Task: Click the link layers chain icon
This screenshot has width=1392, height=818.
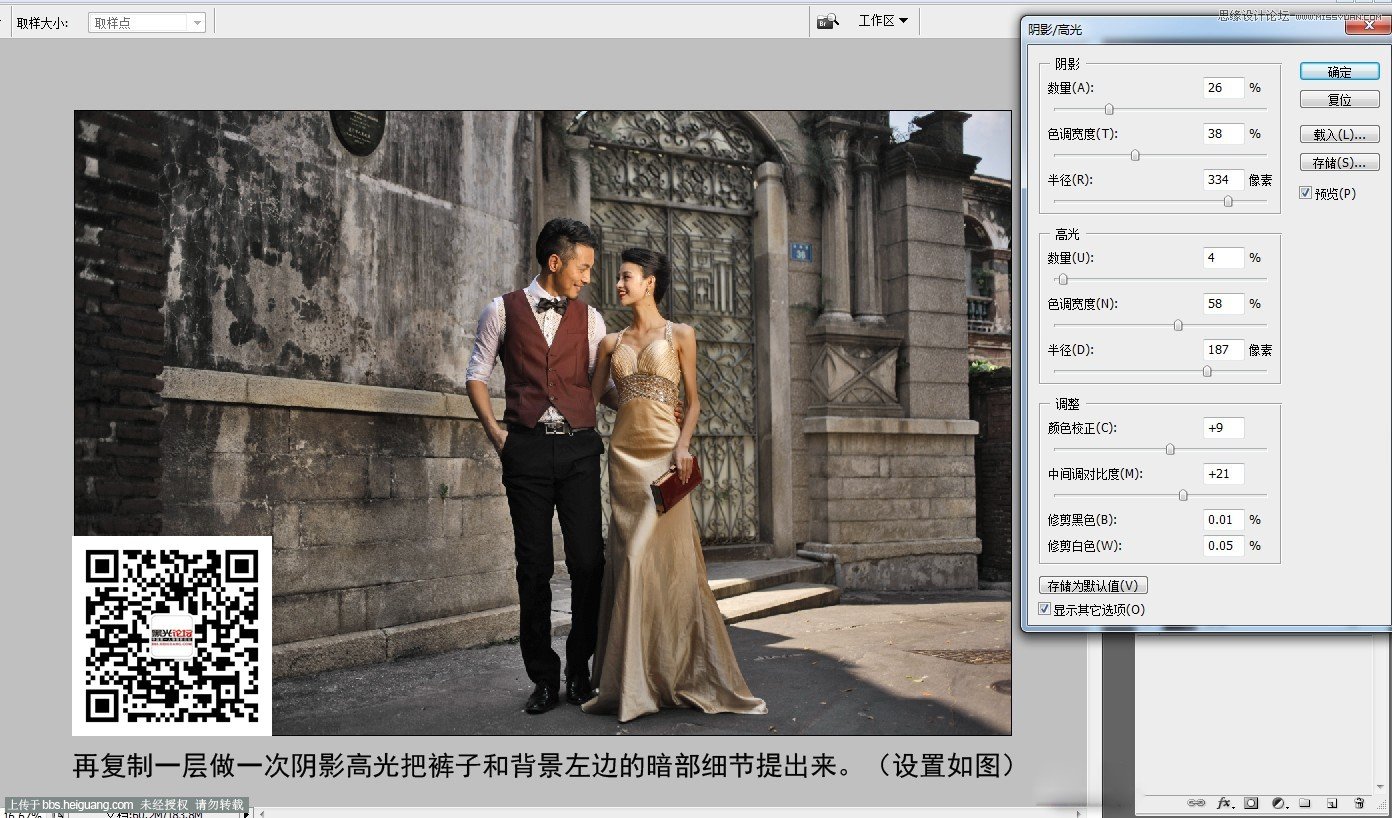Action: pos(1196,803)
